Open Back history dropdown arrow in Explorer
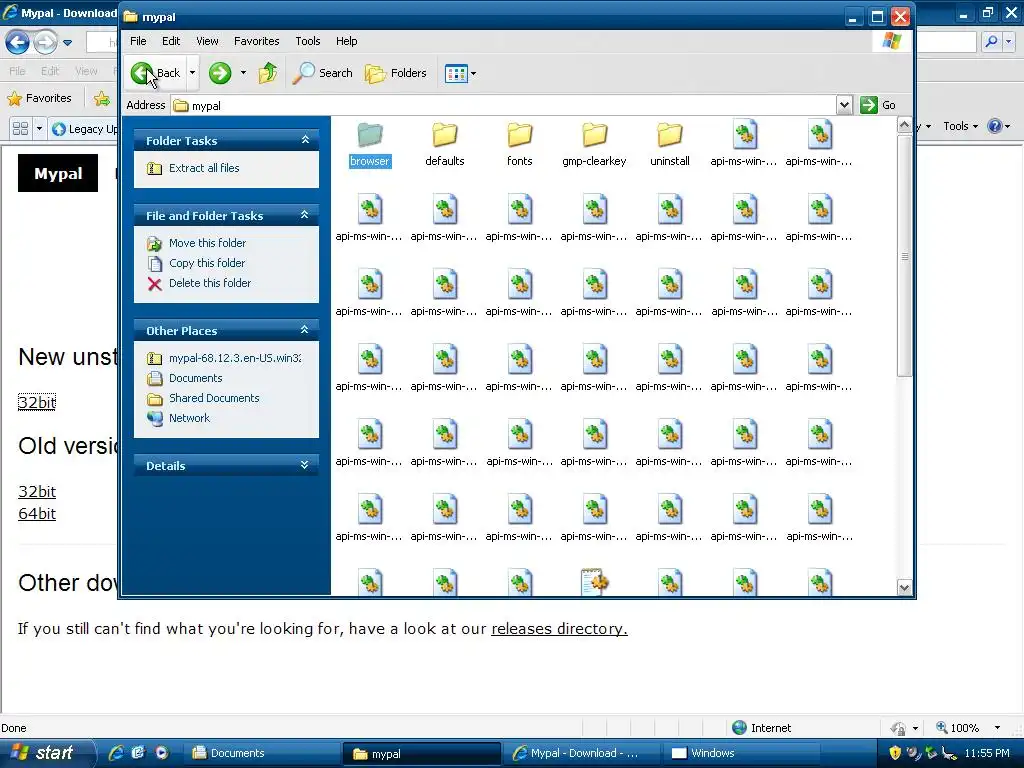 (x=192, y=73)
